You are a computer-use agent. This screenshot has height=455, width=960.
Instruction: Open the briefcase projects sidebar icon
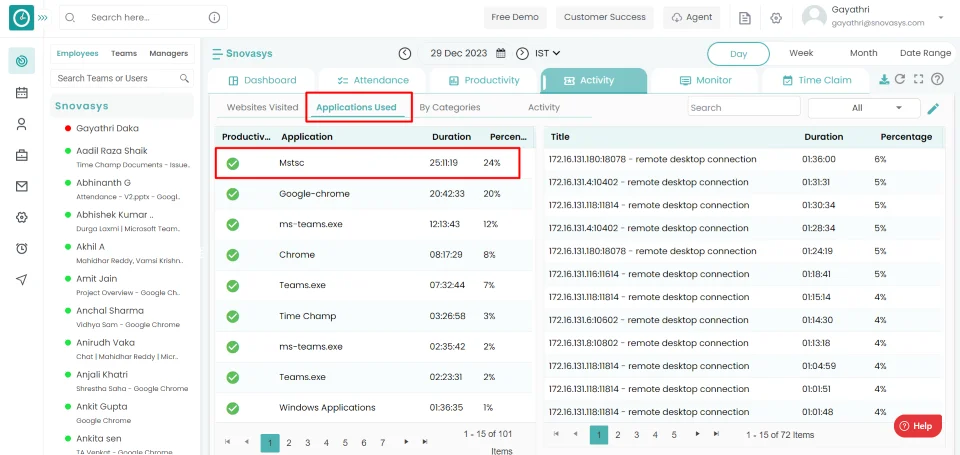(x=21, y=156)
